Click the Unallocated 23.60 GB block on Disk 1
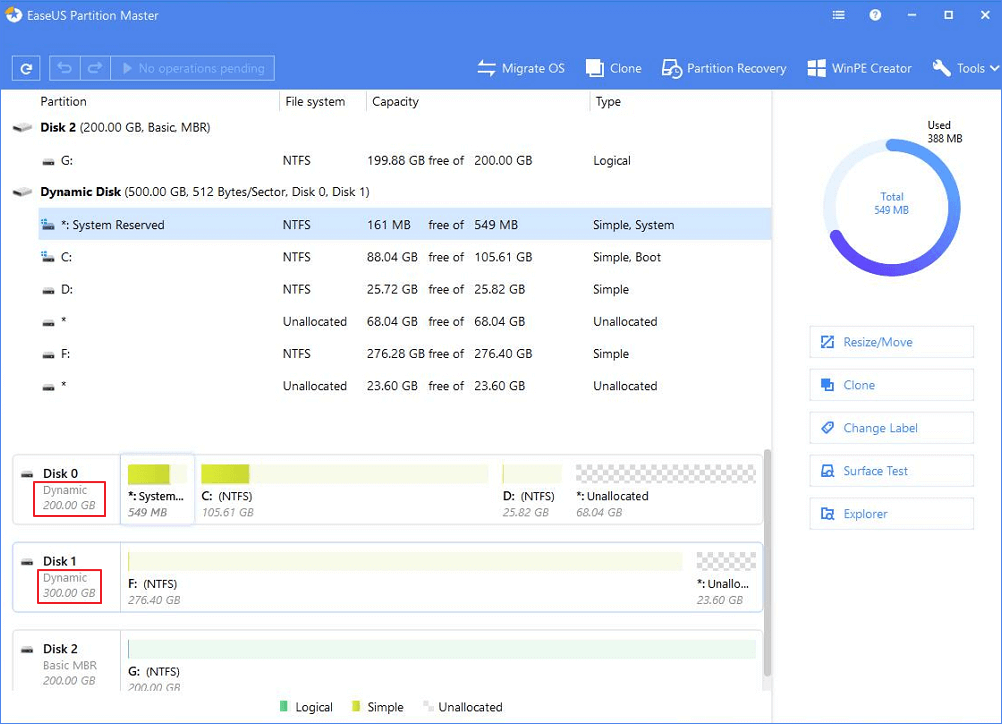Image resolution: width=1002 pixels, height=724 pixels. click(726, 578)
